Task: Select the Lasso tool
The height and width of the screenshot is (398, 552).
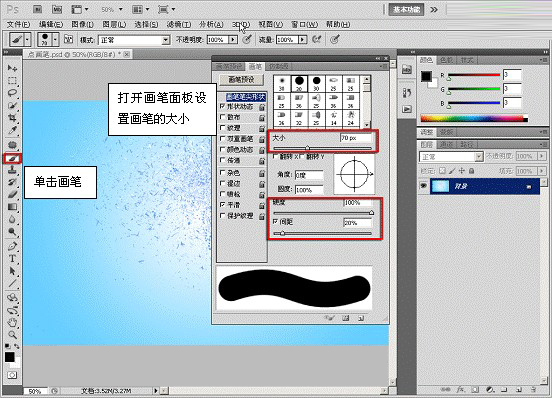Action: [12, 93]
